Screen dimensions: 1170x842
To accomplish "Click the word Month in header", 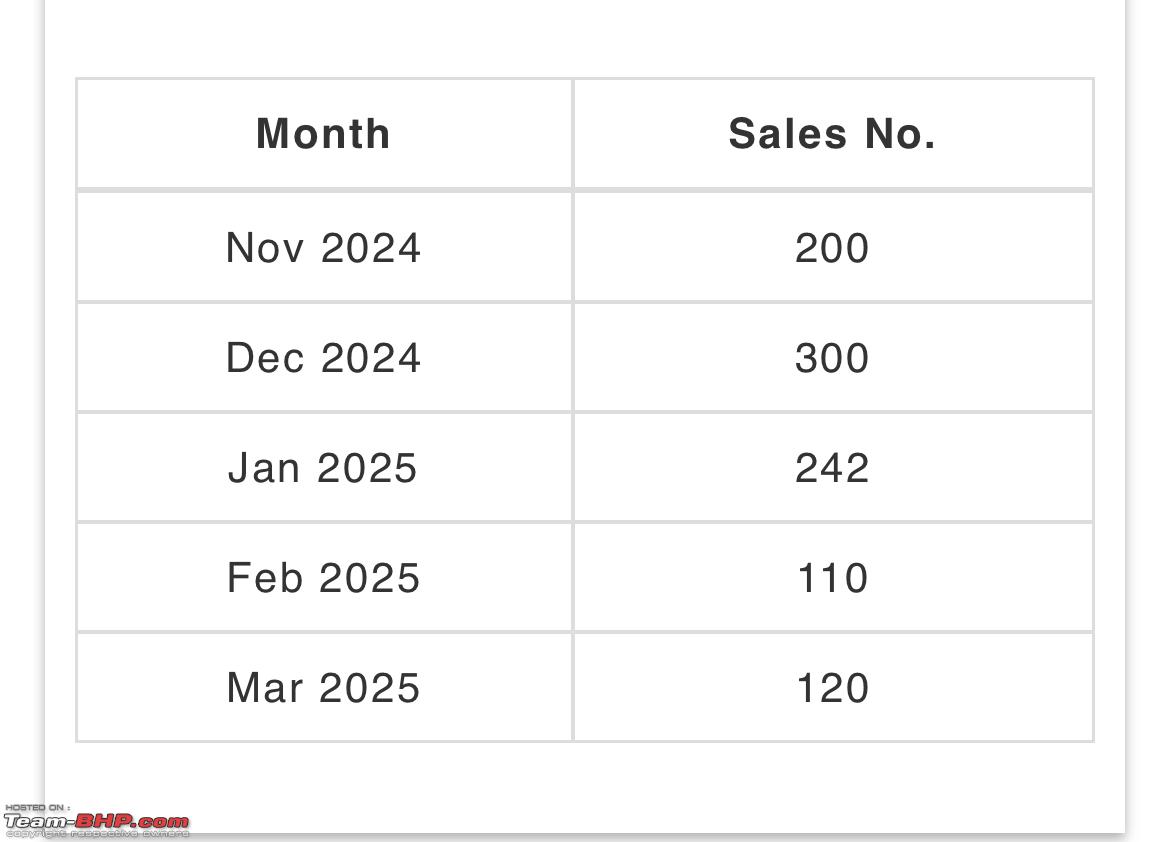I will (324, 134).
